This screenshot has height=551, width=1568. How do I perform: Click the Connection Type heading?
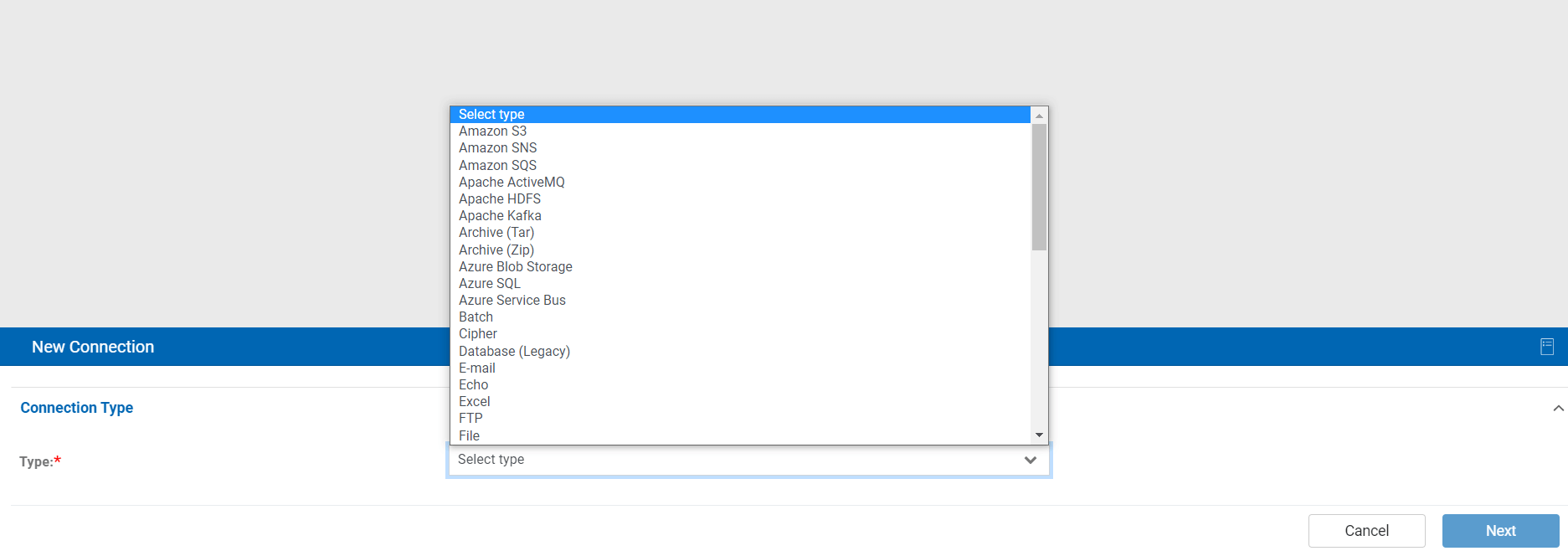point(77,408)
